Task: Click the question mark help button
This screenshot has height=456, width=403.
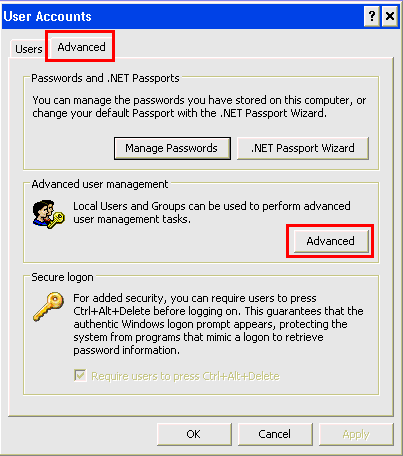Action: tap(372, 16)
